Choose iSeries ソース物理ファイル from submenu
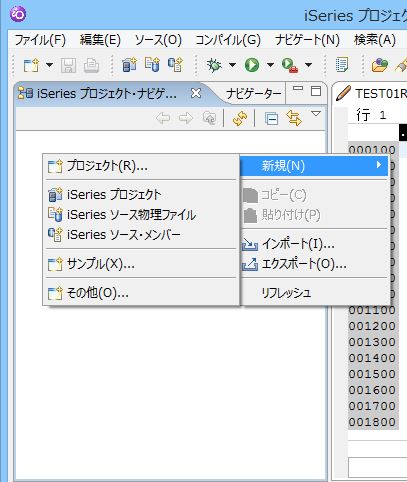407x482 pixels. 141,215
